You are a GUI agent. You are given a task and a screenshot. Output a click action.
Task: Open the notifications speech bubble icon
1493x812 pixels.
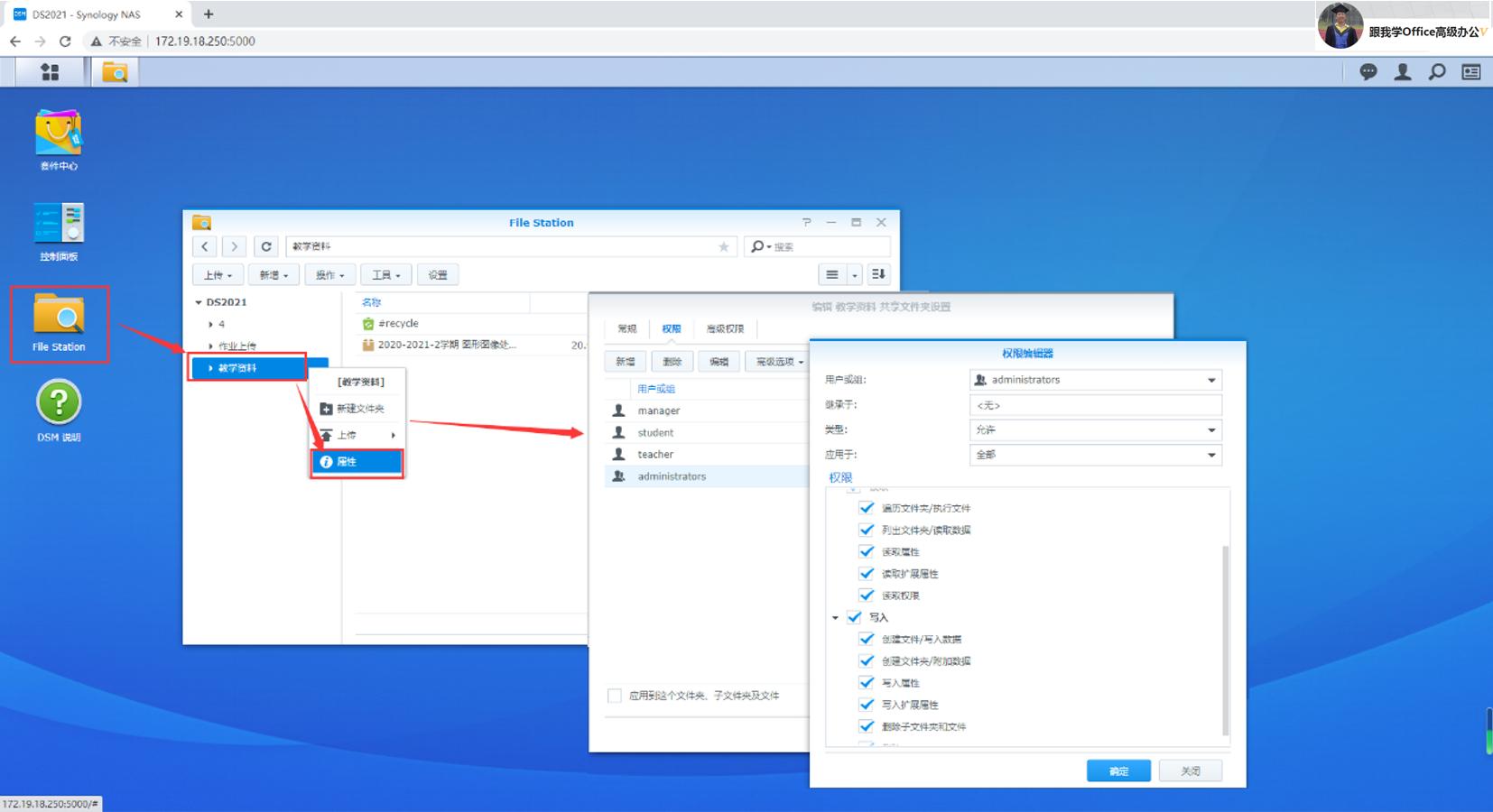coord(1368,72)
